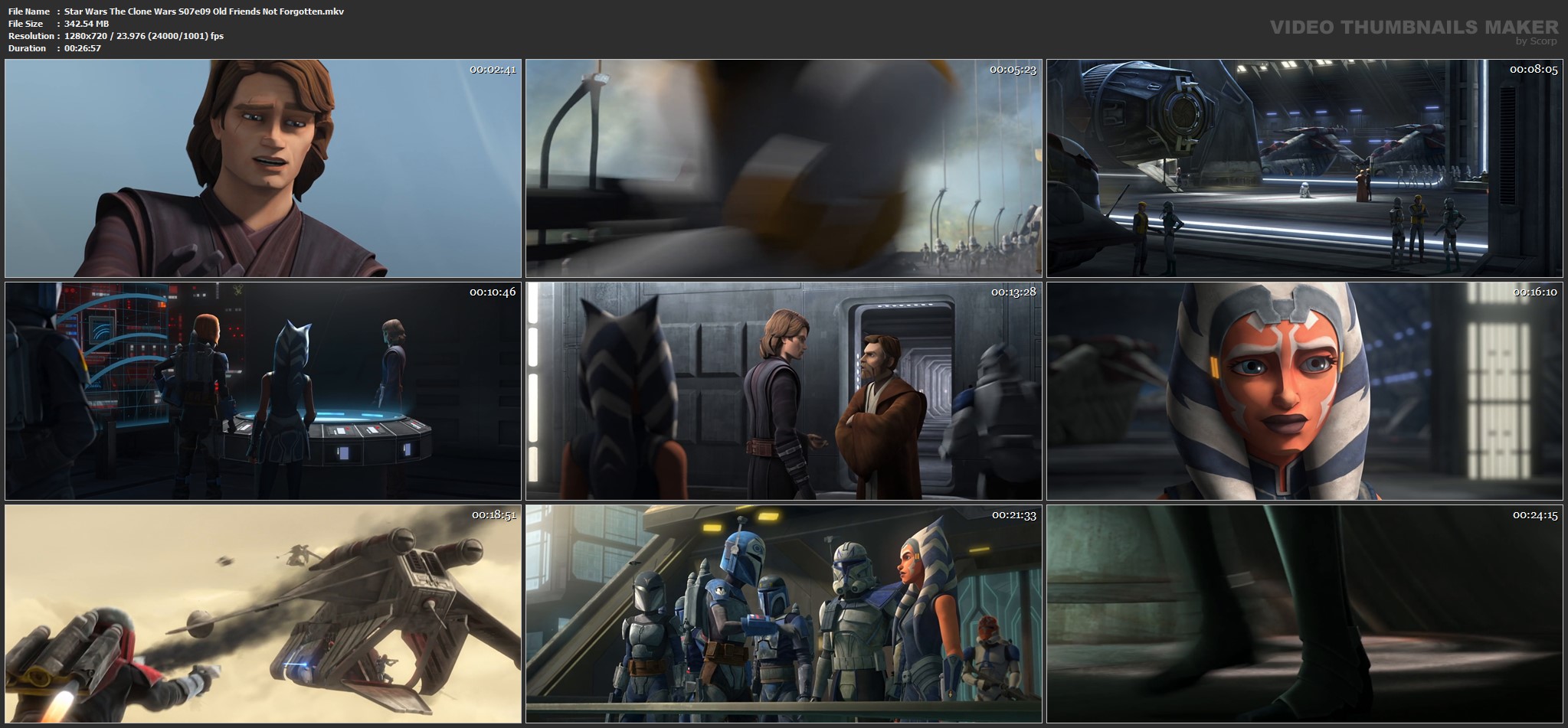Click the Resolution label
The image size is (1568, 728).
pyautogui.click(x=31, y=36)
